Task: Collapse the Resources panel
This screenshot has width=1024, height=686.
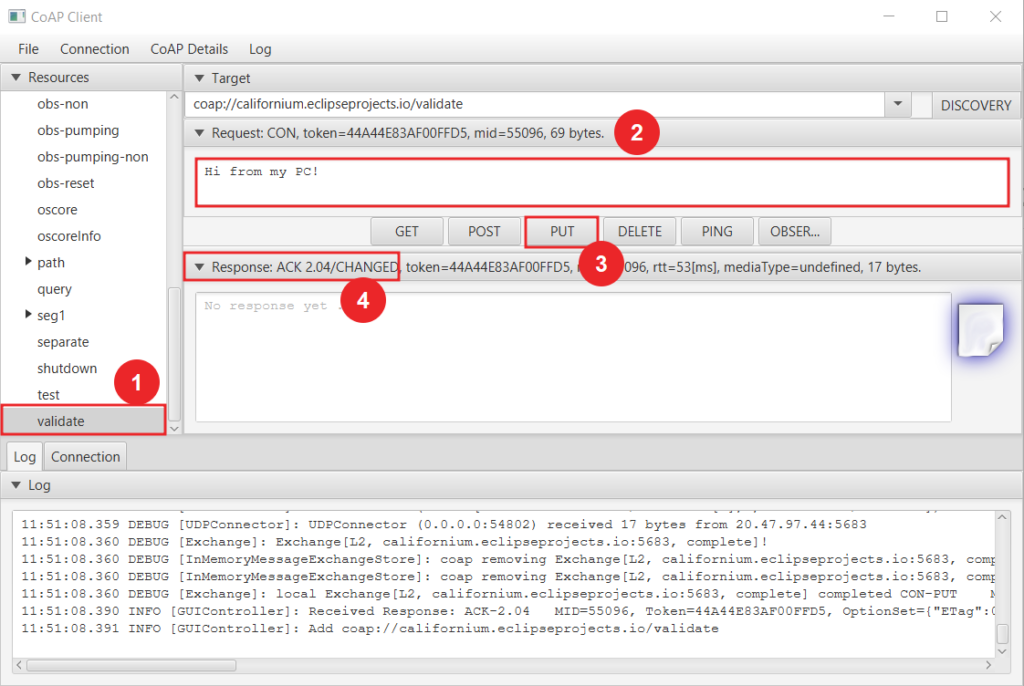Action: (16, 77)
